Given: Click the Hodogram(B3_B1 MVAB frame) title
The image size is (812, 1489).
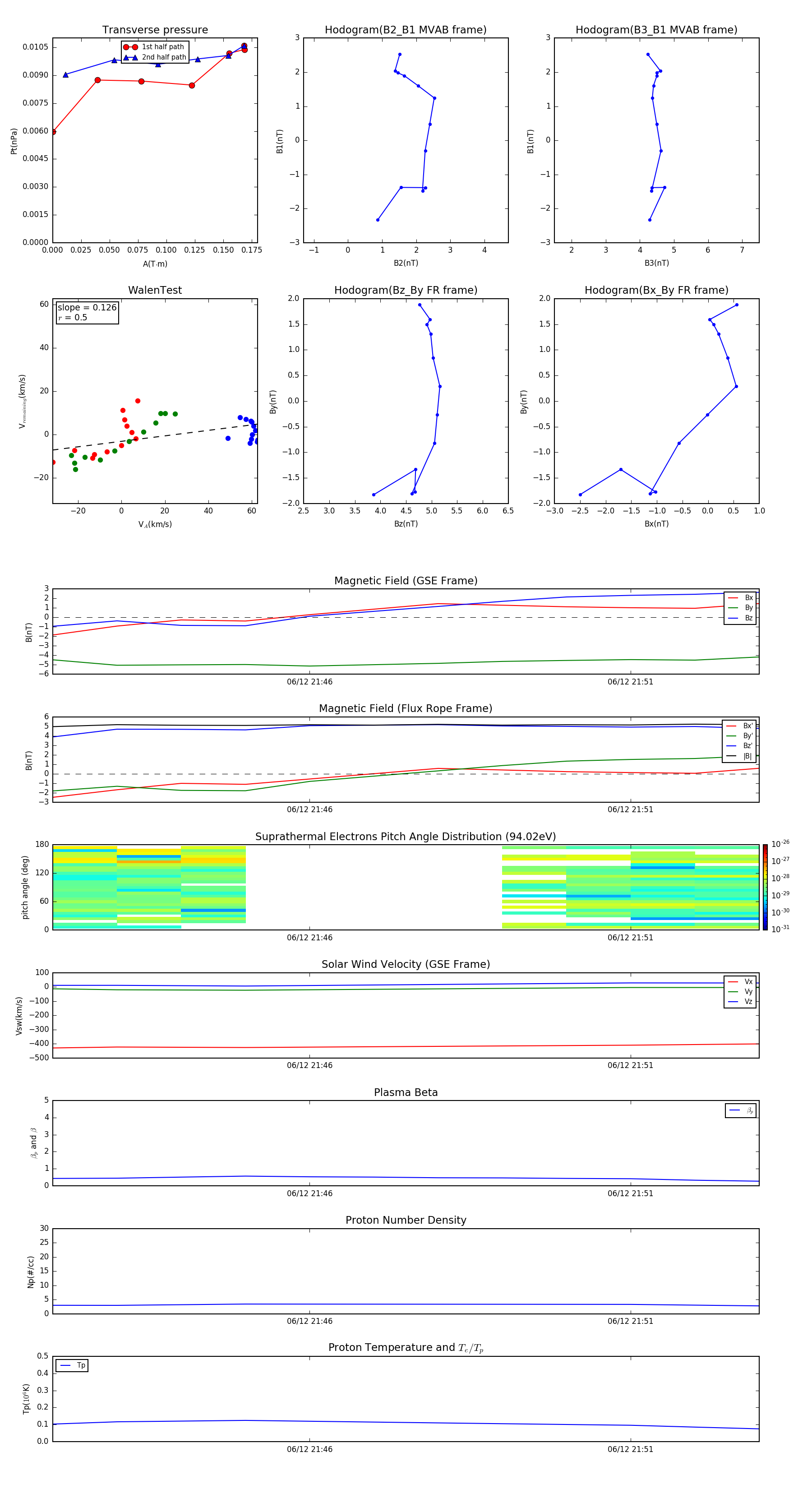Looking at the screenshot, I should click(x=656, y=30).
